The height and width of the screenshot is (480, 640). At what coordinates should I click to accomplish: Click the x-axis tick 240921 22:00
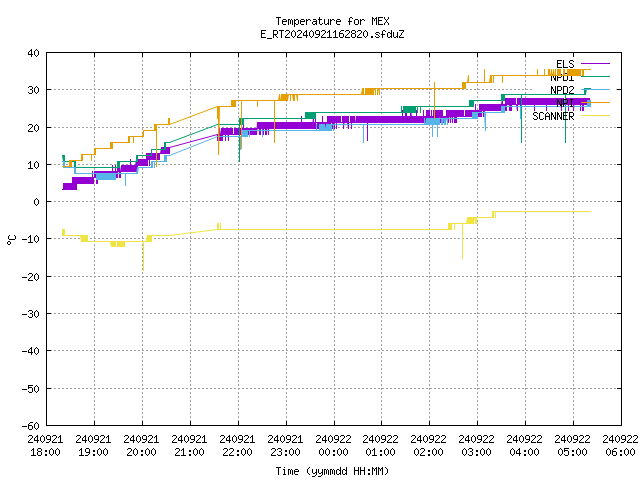237,446
